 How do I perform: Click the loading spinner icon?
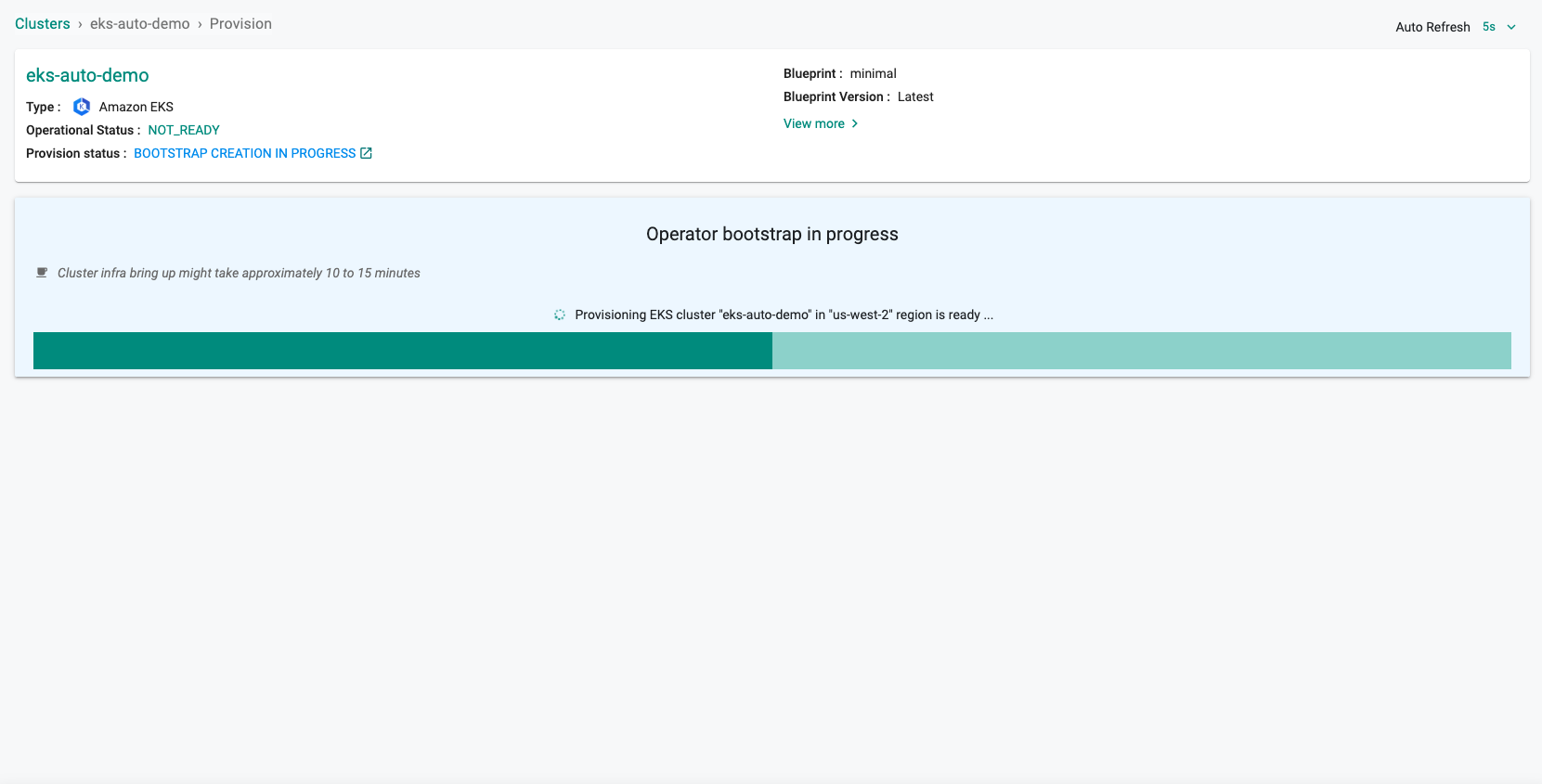pyautogui.click(x=560, y=315)
